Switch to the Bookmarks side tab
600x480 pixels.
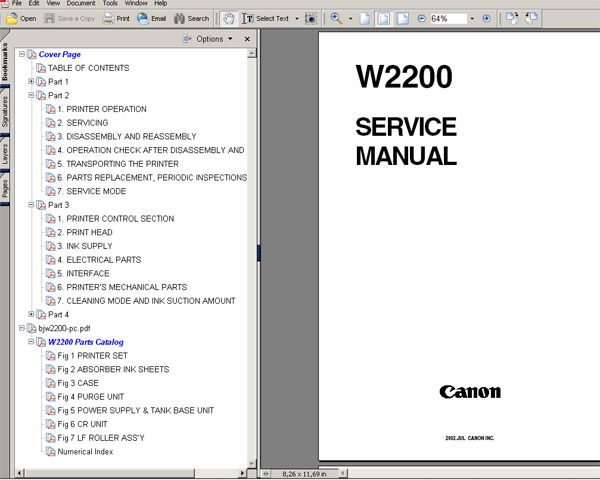5,61
